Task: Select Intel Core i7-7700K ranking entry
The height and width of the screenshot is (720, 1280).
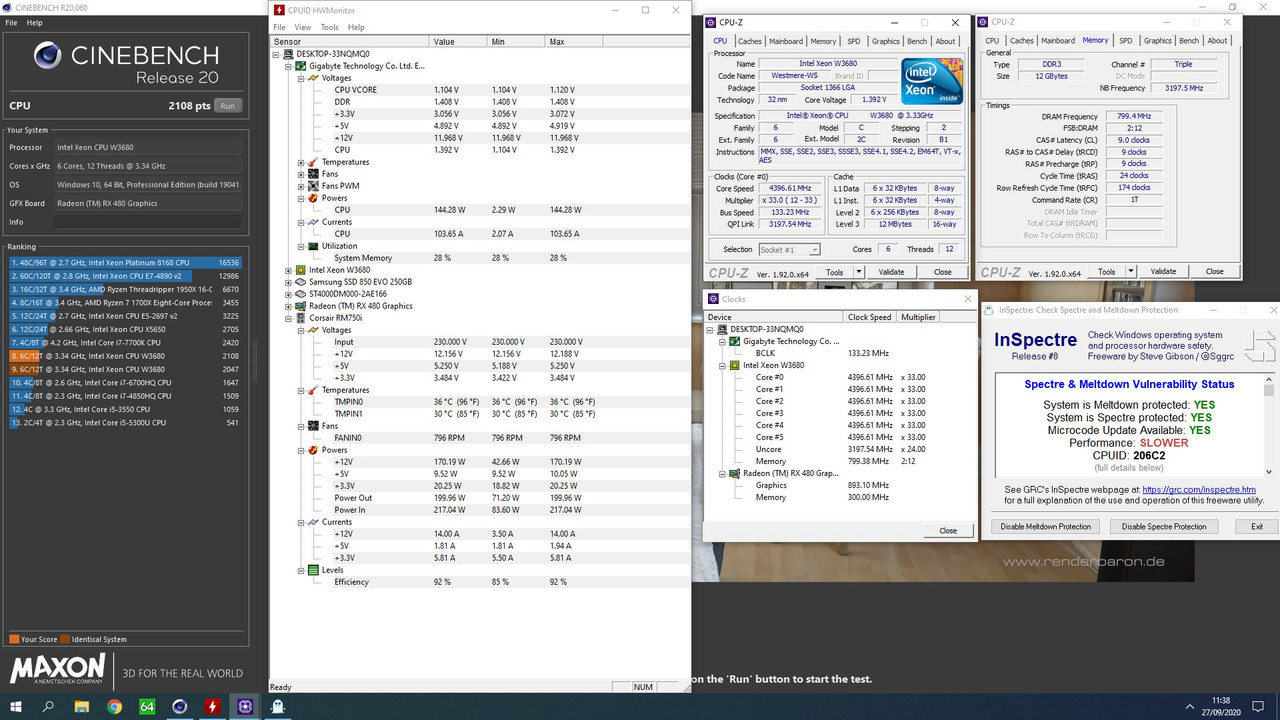Action: 125,343
